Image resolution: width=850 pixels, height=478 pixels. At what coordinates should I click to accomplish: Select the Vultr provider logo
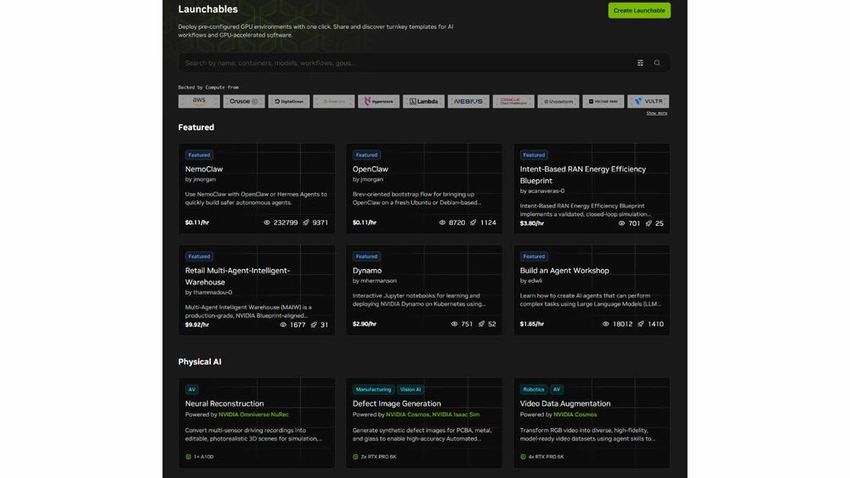pyautogui.click(x=648, y=101)
